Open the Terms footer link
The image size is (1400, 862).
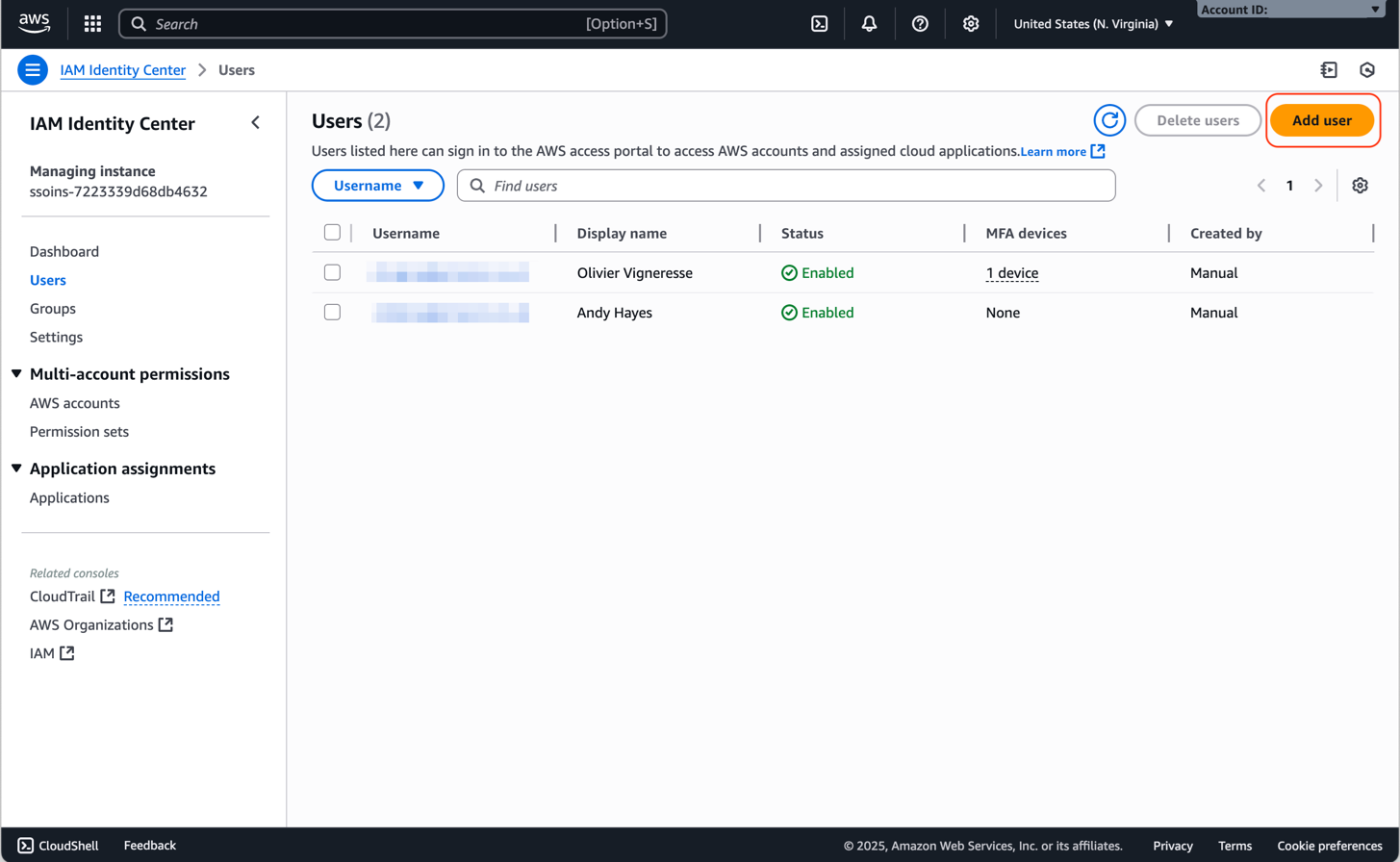1235,846
